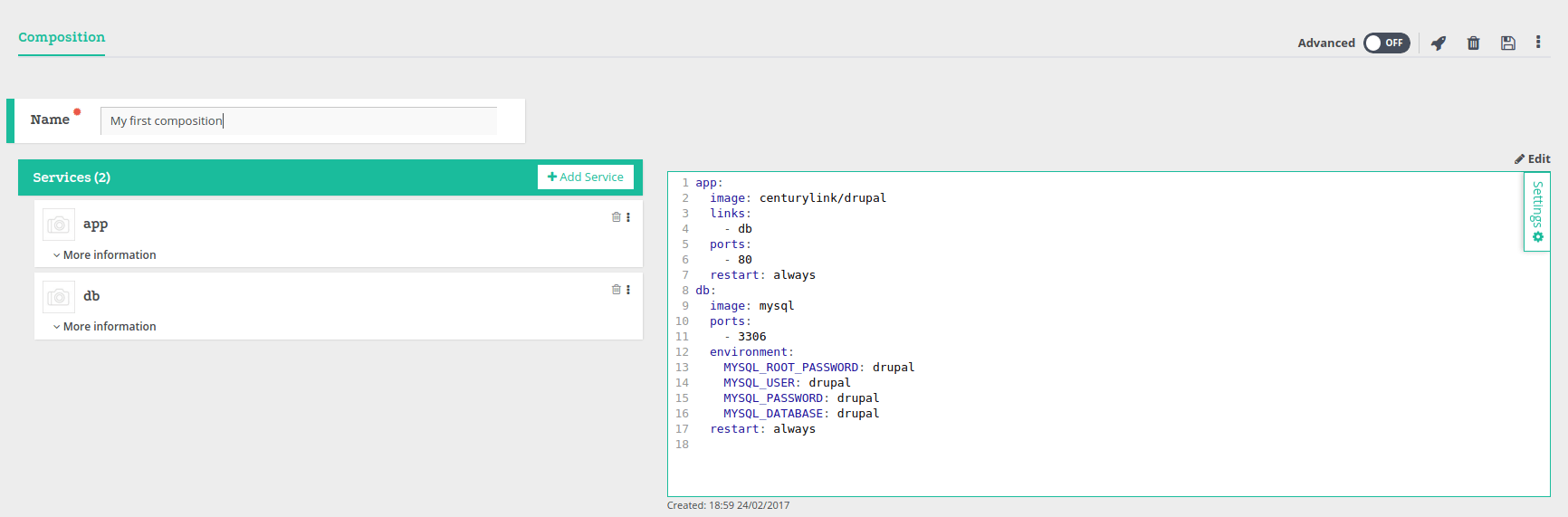This screenshot has width=1568, height=517.
Task: Select the Composition tab
Action: [62, 37]
